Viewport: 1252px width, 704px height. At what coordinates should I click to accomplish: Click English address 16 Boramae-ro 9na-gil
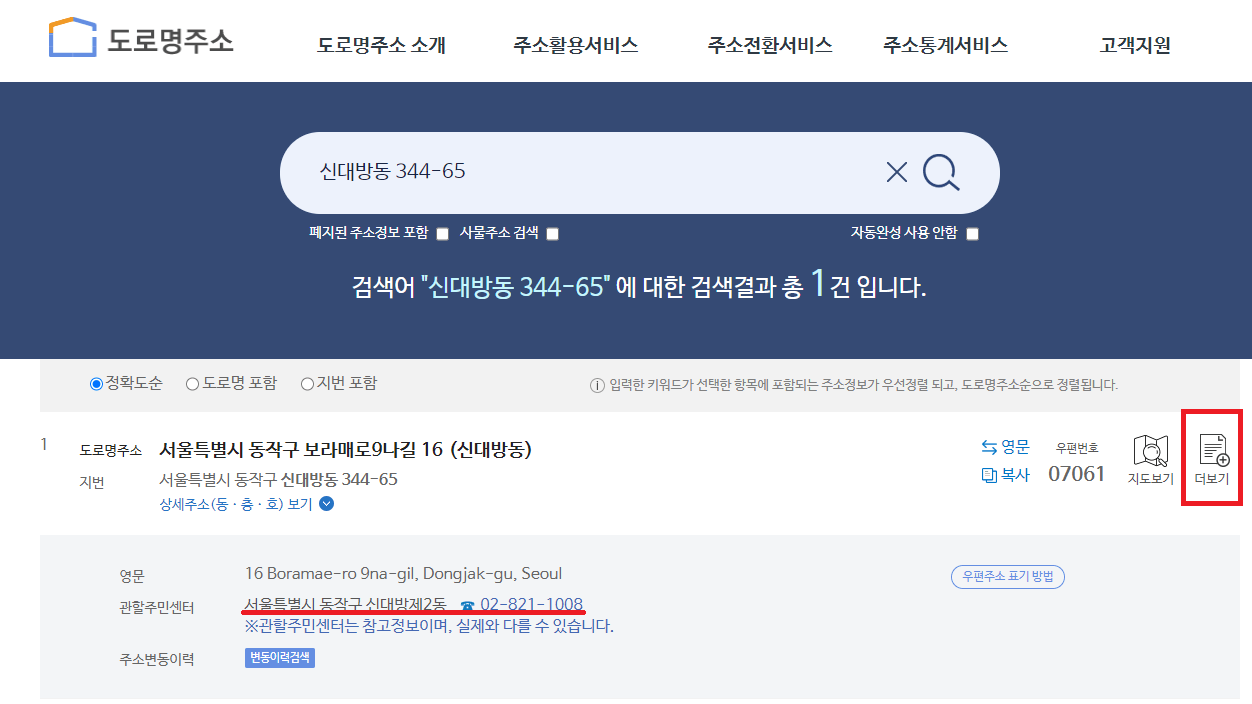(x=403, y=574)
